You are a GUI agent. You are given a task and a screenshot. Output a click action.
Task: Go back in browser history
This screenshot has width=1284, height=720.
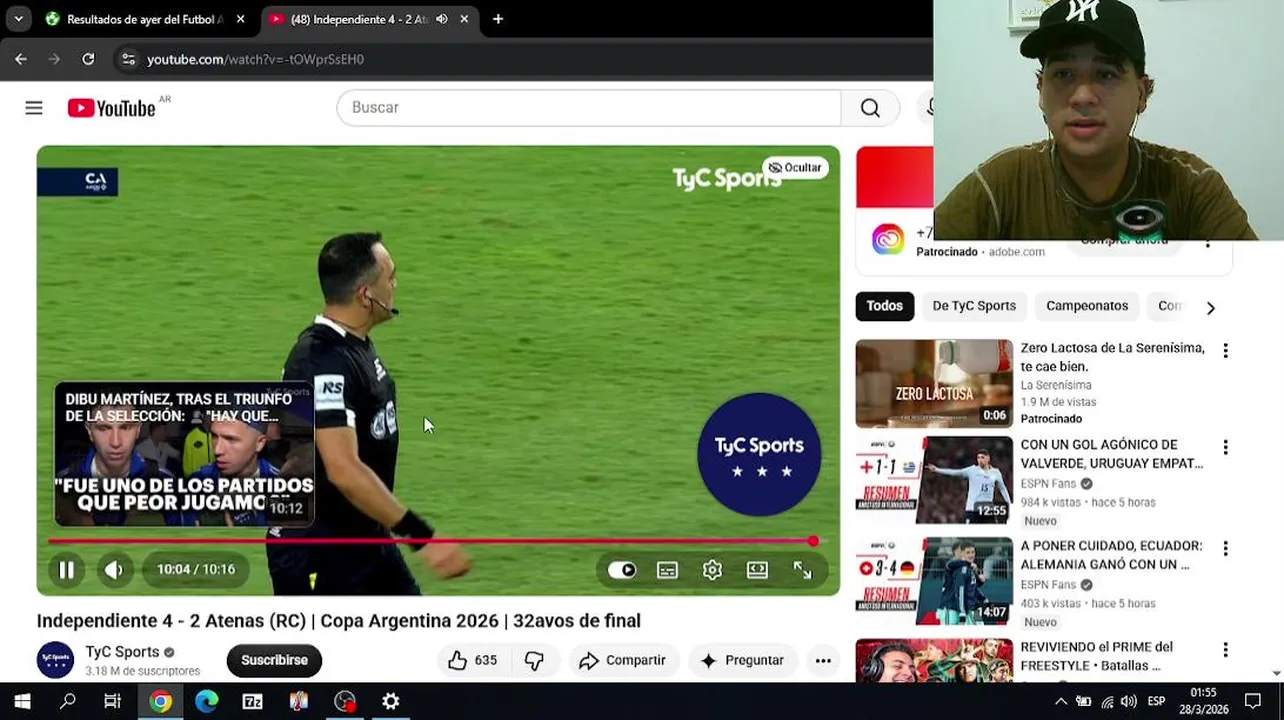pos(21,59)
